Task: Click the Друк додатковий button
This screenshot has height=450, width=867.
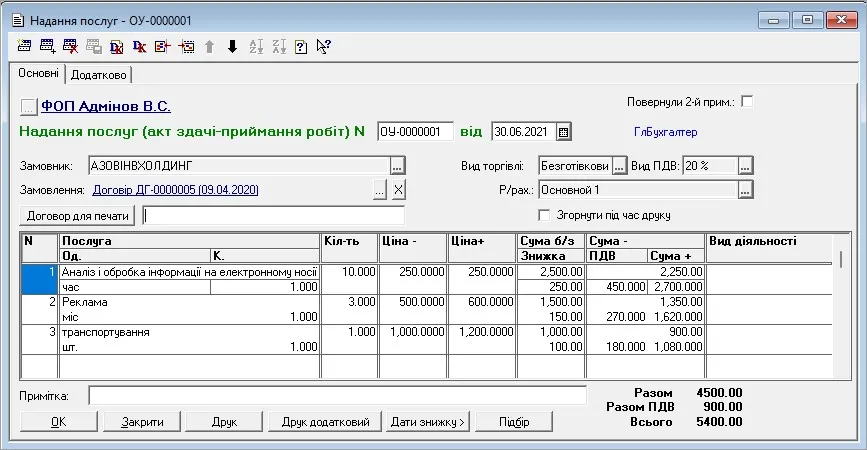Action: (x=325, y=422)
